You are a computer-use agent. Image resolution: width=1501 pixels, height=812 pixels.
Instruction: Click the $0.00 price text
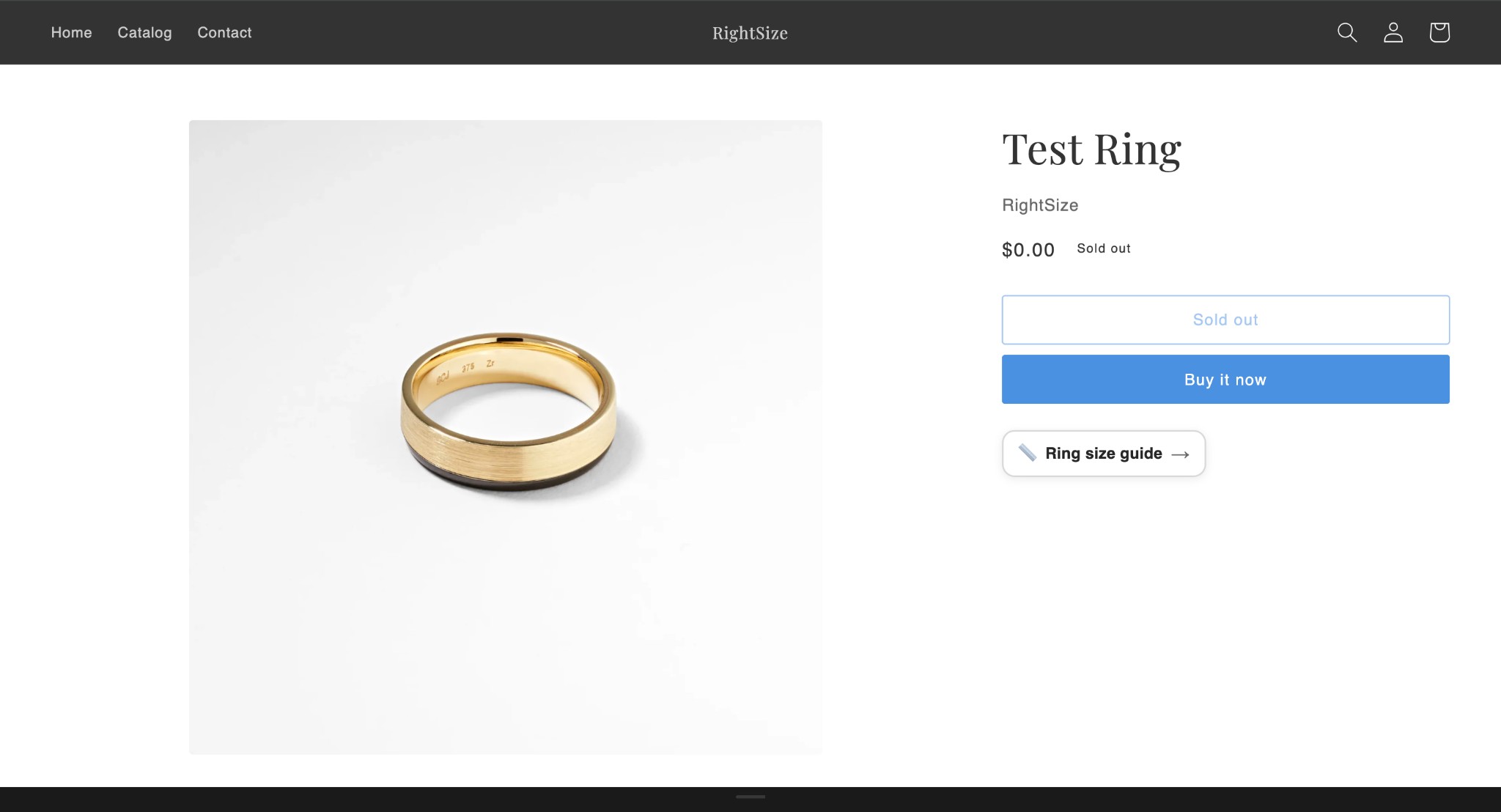tap(1028, 249)
